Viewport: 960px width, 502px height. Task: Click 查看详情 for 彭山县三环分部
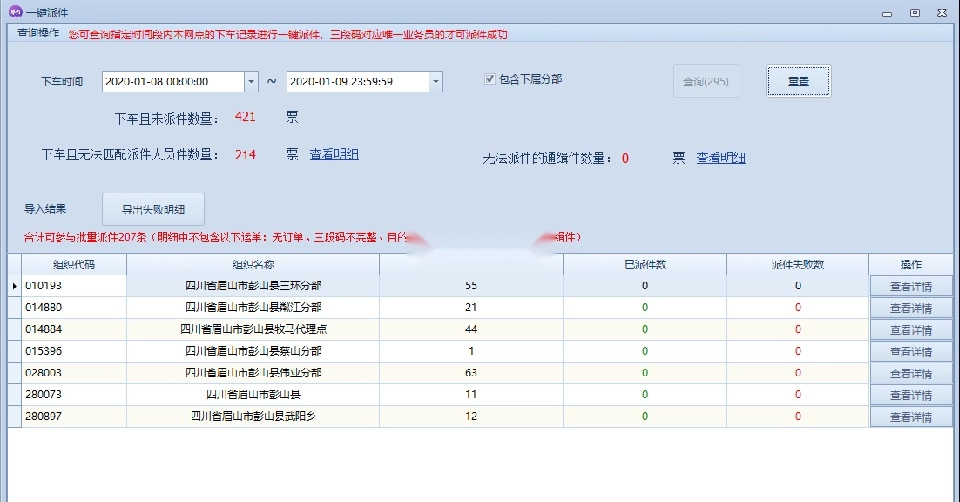tap(910, 286)
